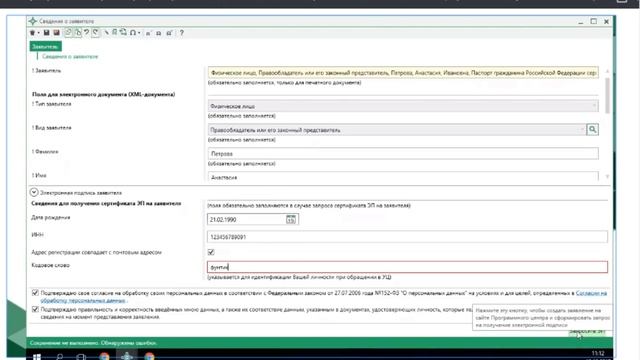Click the middle of three icons before help
The width and height of the screenshot is (640, 360).
(x=159, y=33)
